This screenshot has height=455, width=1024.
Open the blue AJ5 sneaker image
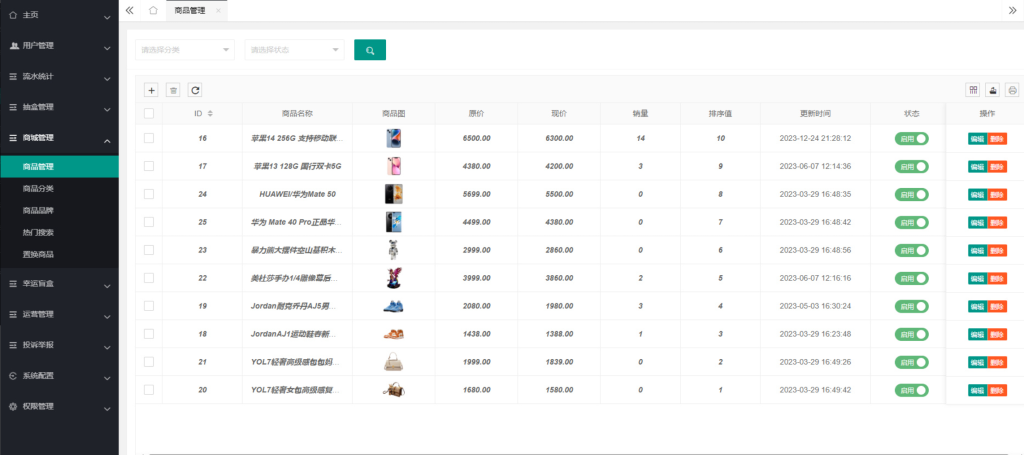click(393, 306)
